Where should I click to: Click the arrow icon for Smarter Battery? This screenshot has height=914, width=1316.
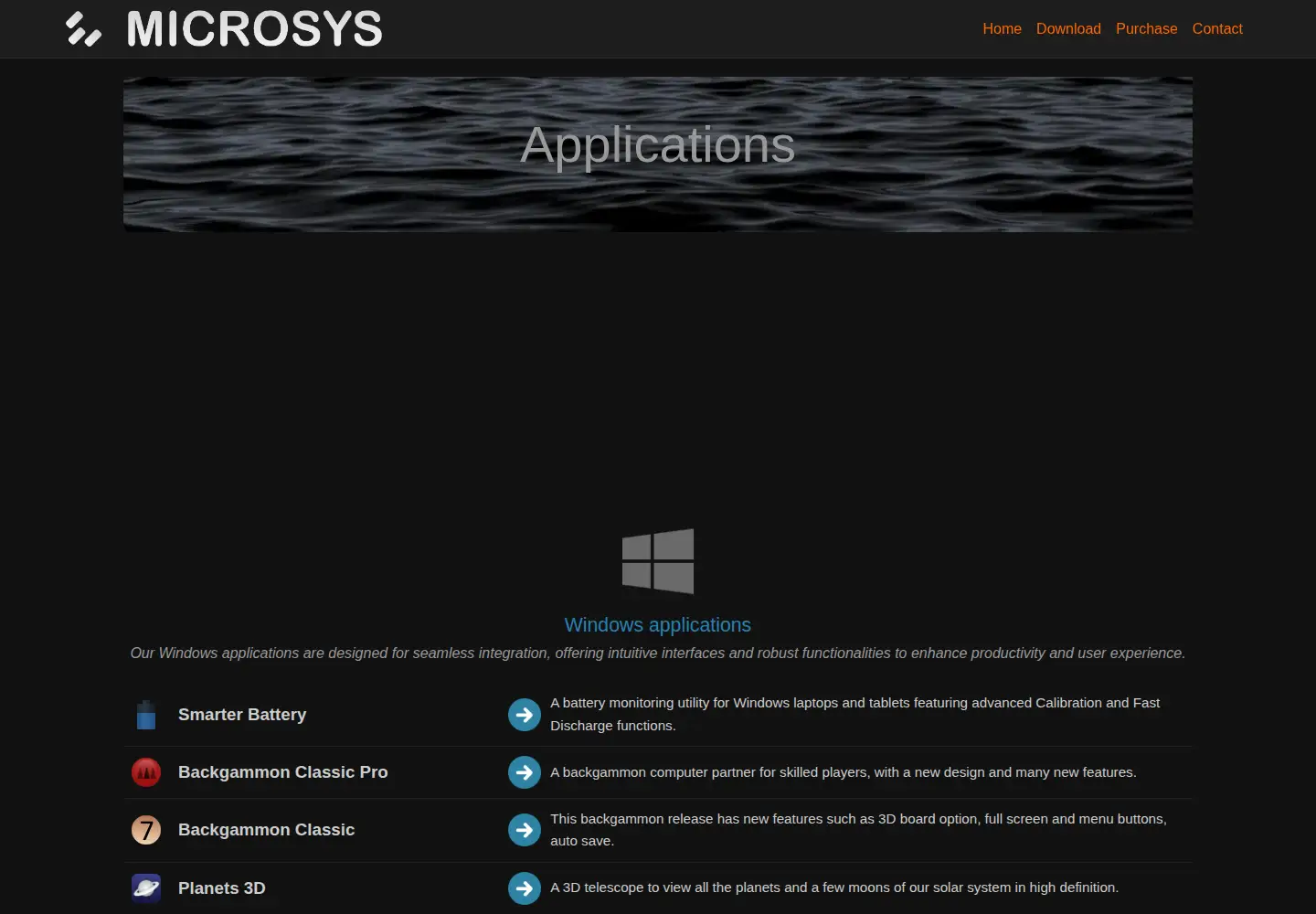(525, 715)
